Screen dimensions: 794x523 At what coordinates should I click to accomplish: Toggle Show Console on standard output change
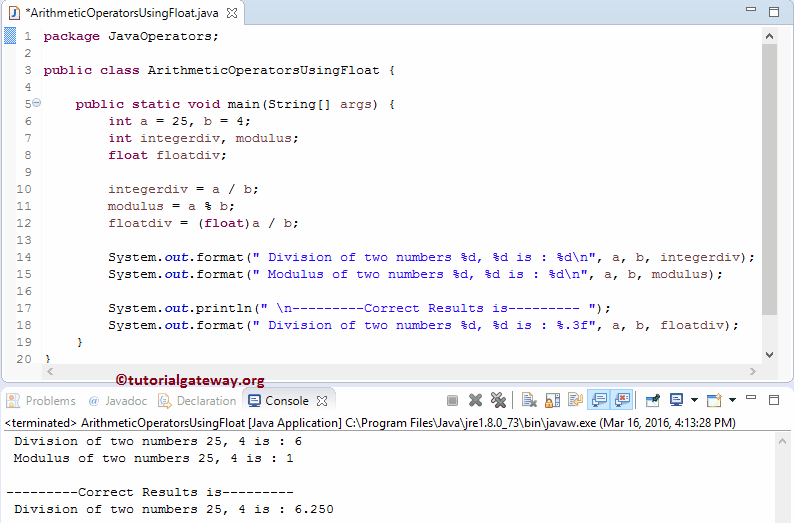[599, 400]
